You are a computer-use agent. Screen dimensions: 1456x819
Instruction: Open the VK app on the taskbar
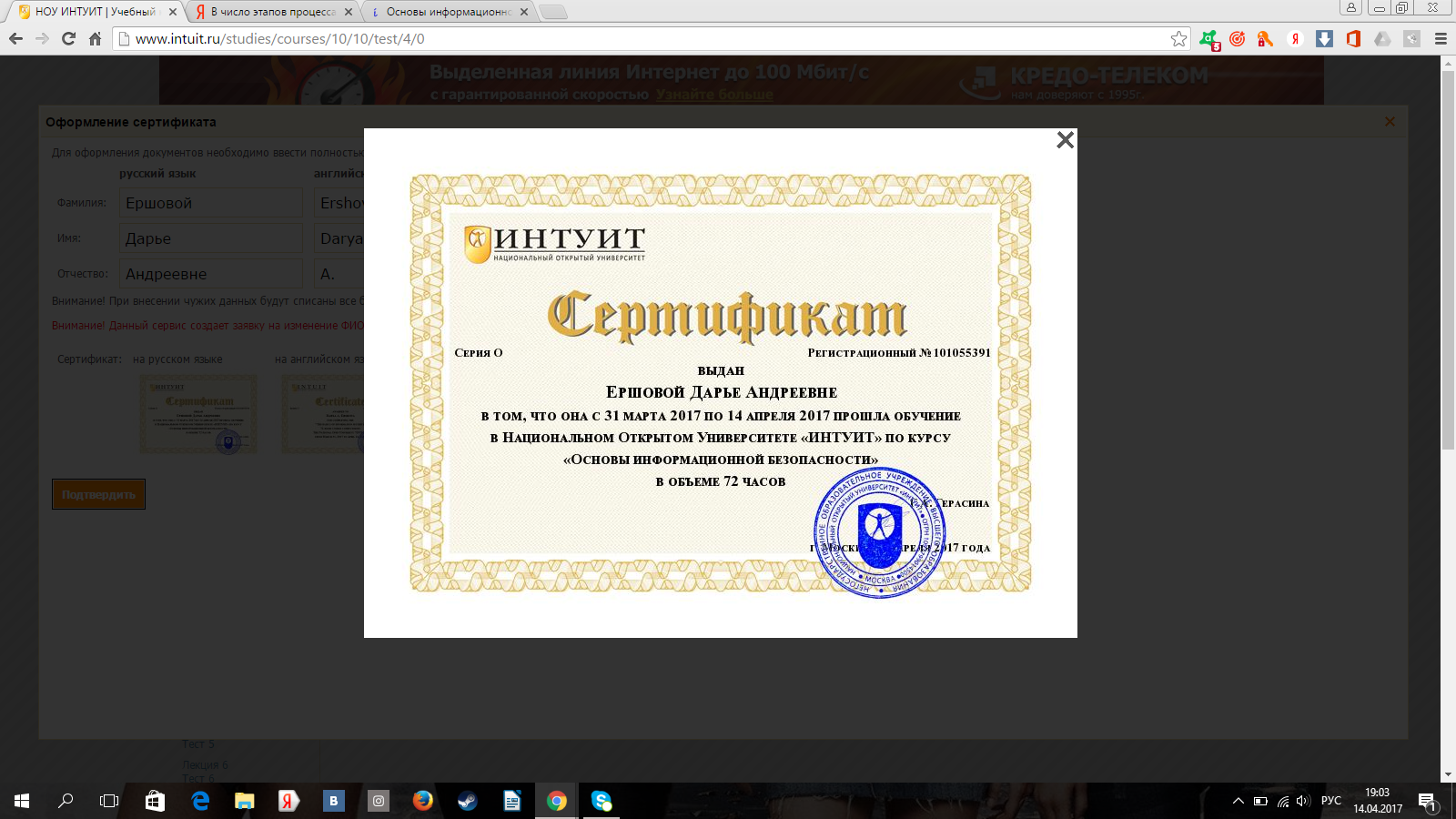334,801
